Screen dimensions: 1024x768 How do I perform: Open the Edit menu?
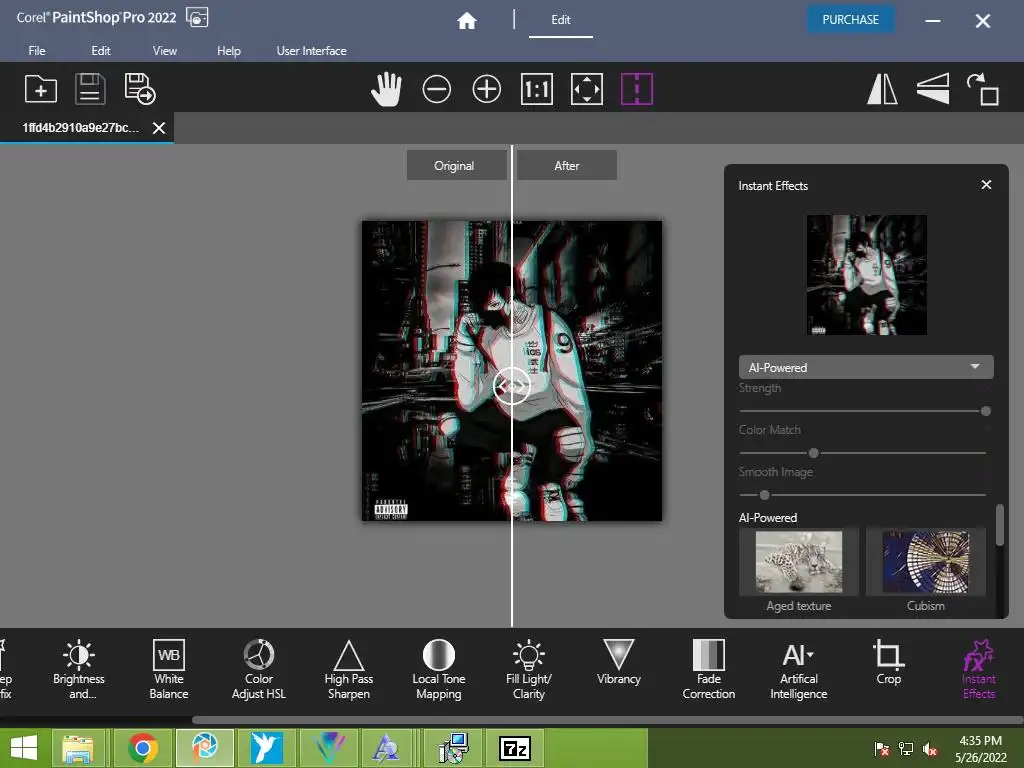(x=101, y=50)
